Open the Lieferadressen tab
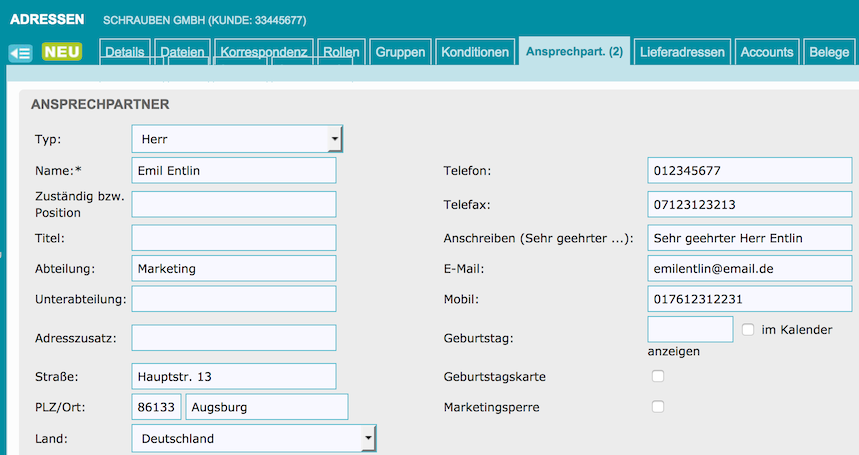This screenshot has width=859, height=455. pyautogui.click(x=682, y=52)
